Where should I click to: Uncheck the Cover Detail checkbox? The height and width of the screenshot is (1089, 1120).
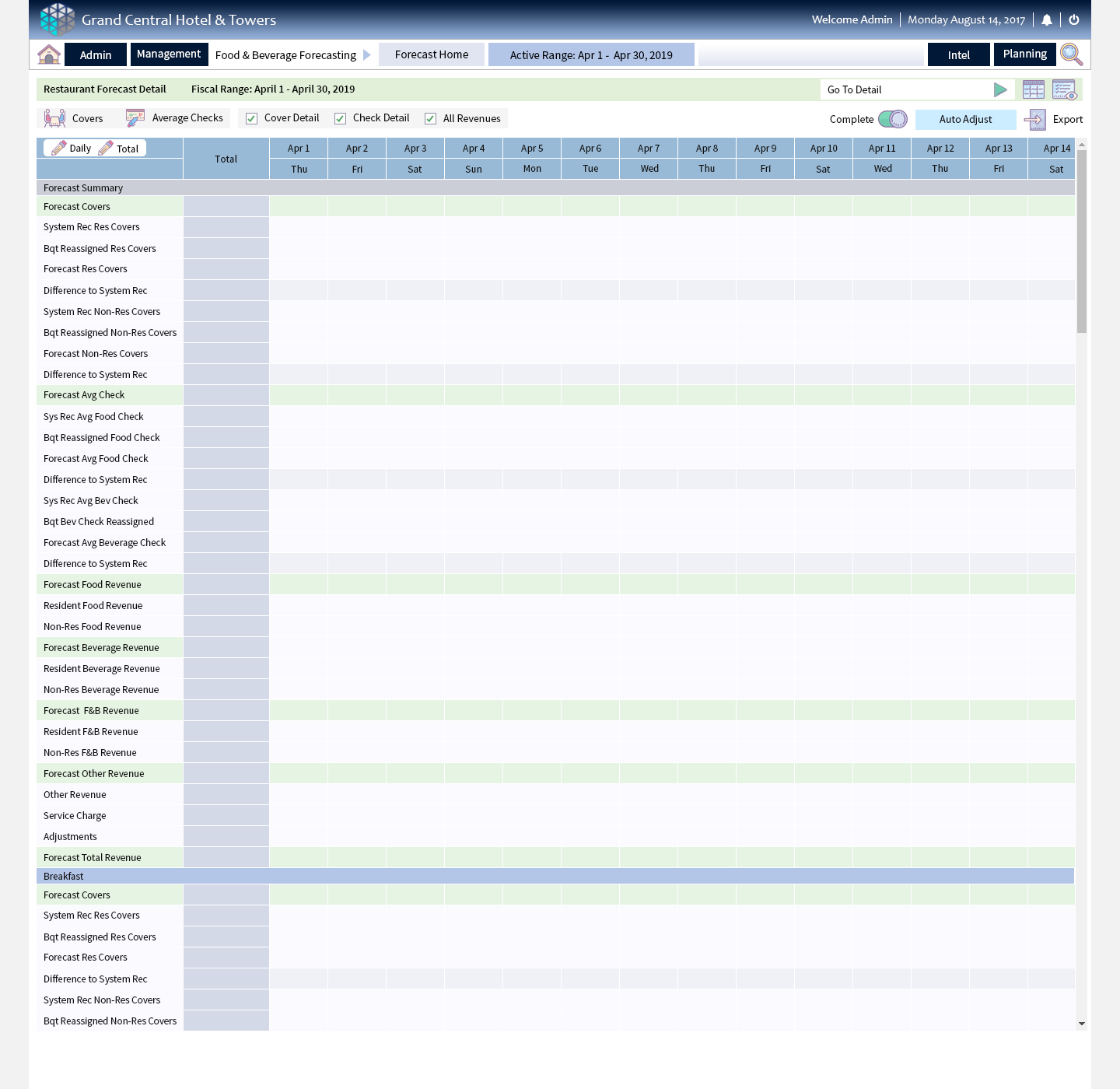[252, 118]
